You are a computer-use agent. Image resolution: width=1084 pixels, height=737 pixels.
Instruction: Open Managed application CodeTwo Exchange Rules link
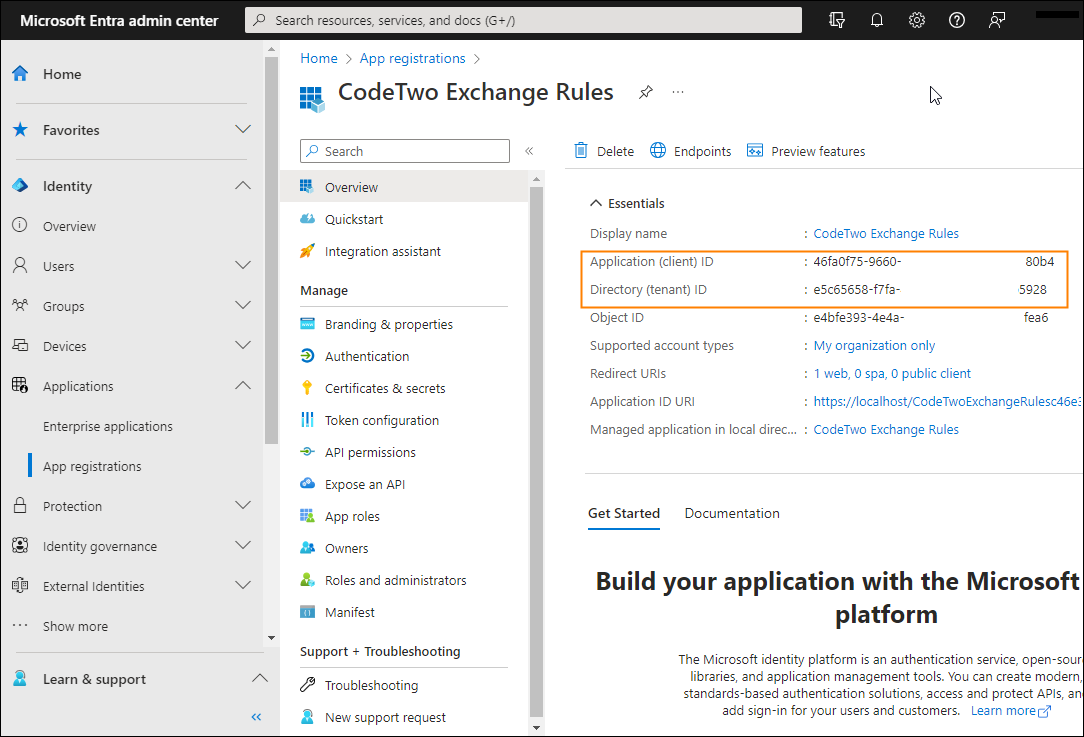tap(886, 429)
